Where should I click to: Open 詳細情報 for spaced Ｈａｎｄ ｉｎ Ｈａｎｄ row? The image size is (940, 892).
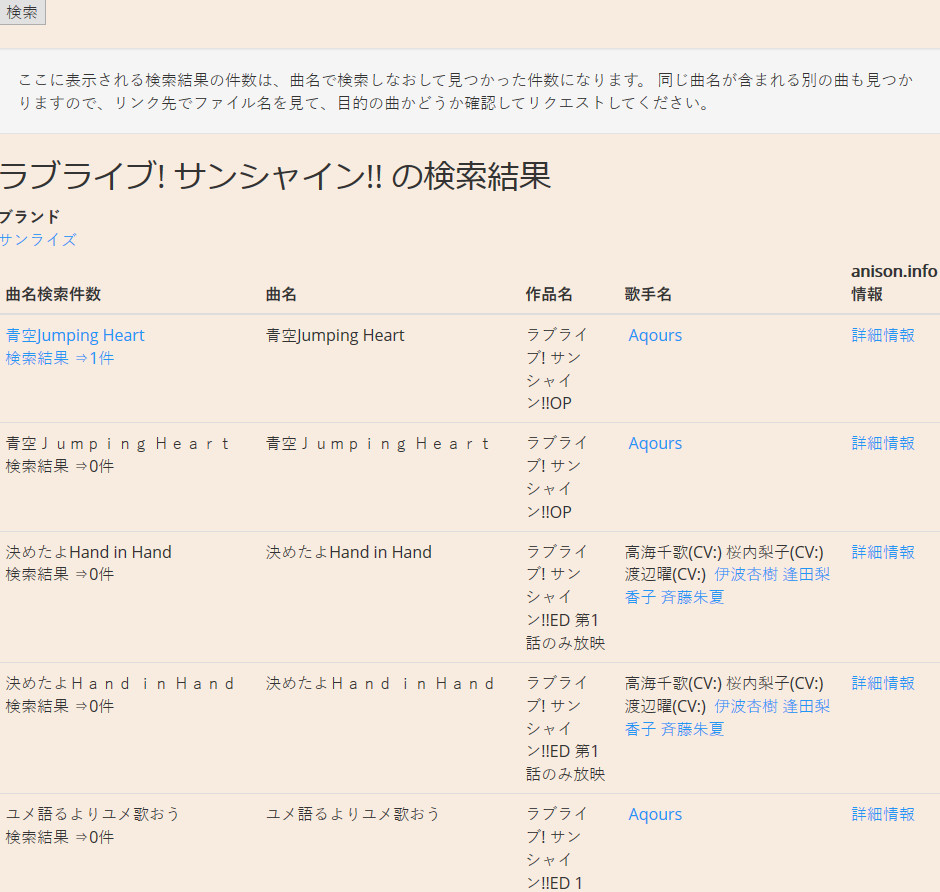pyautogui.click(x=883, y=683)
